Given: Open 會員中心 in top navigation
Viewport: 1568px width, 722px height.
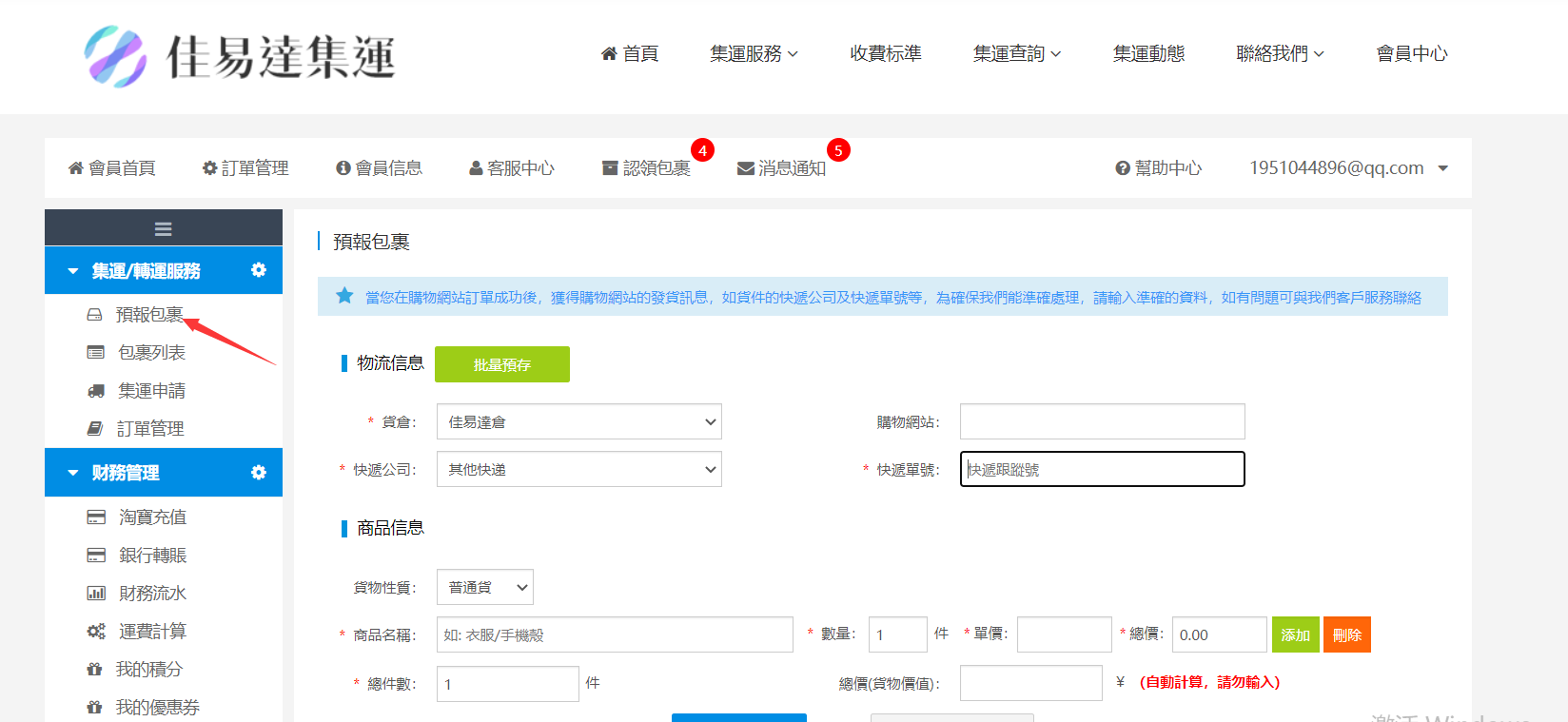Looking at the screenshot, I should [x=1412, y=53].
